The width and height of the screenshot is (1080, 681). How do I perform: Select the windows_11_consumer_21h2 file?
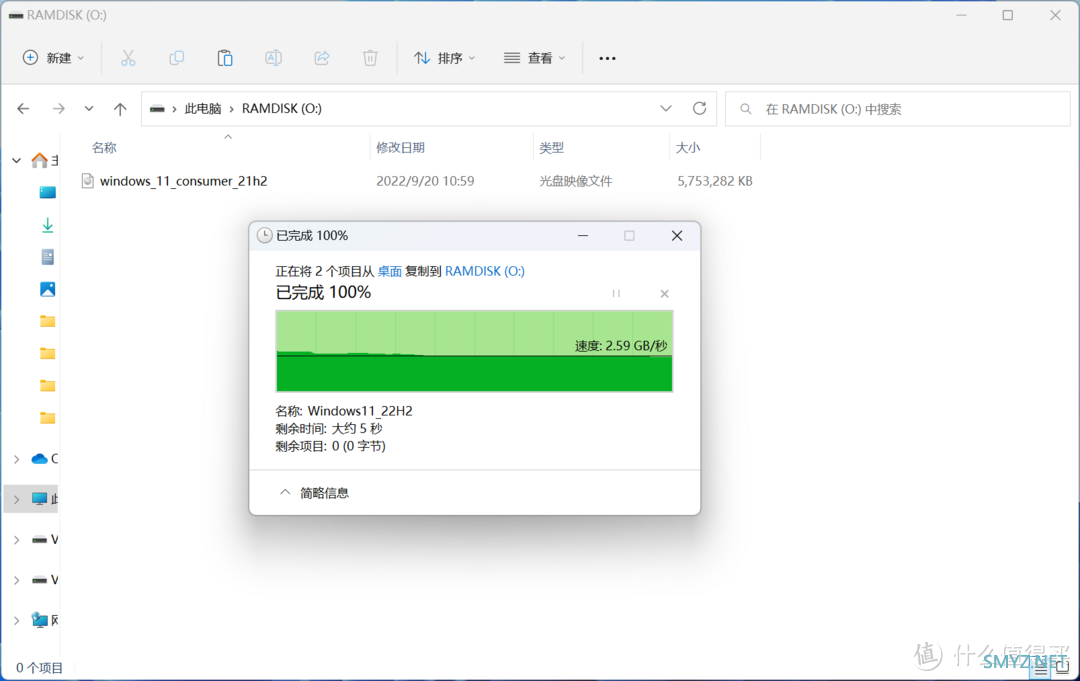(183, 181)
